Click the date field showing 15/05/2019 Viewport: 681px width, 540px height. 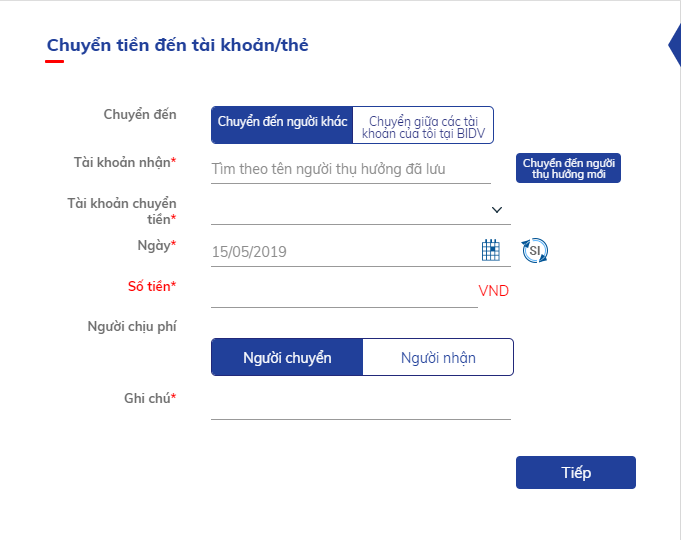(x=345, y=252)
